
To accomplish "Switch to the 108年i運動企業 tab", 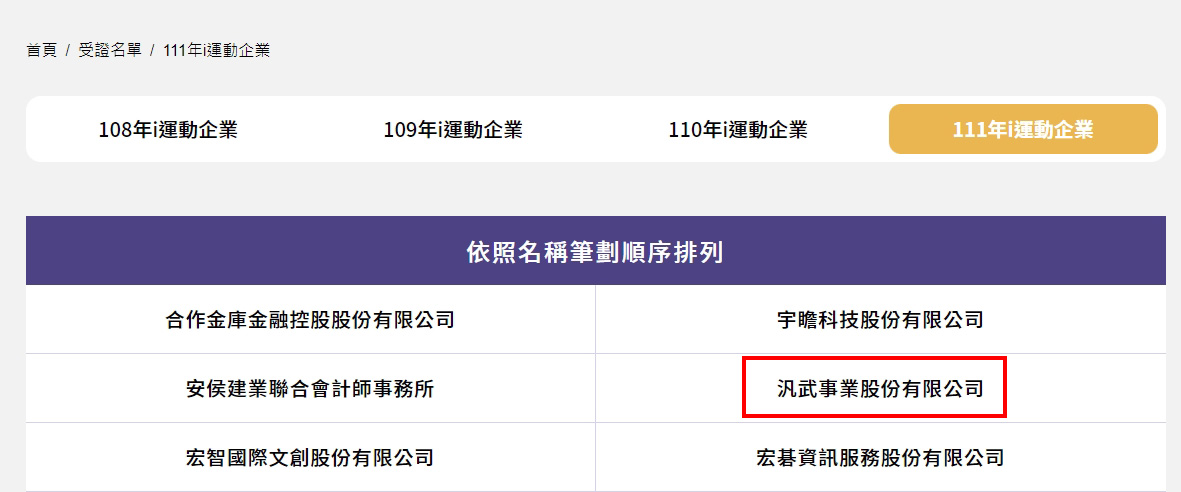I will (168, 130).
